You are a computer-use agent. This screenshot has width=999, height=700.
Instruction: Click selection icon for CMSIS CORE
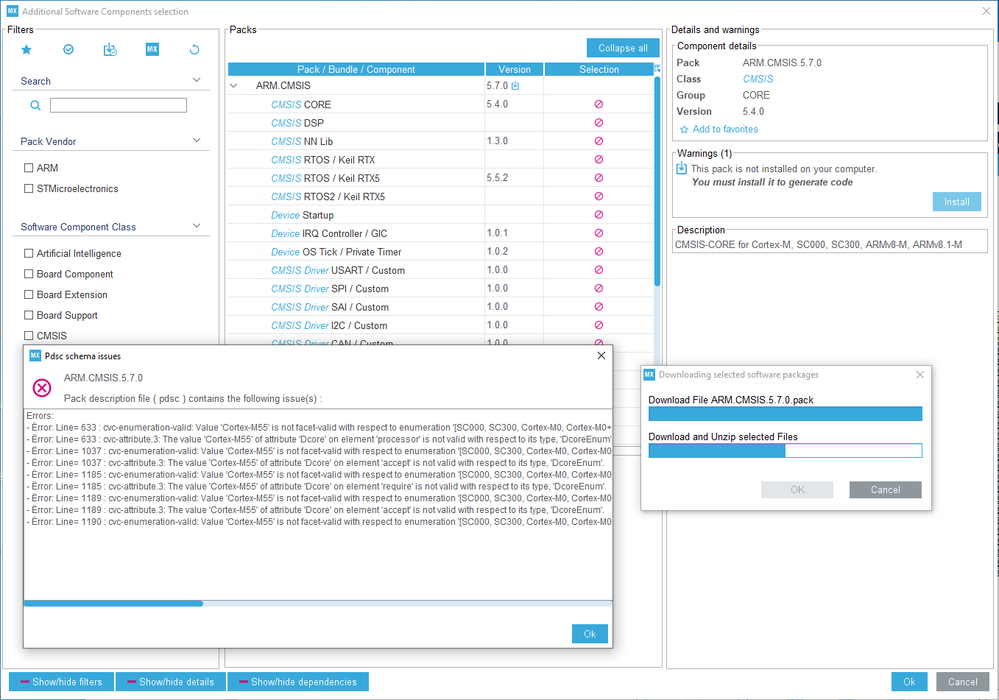tap(599, 104)
